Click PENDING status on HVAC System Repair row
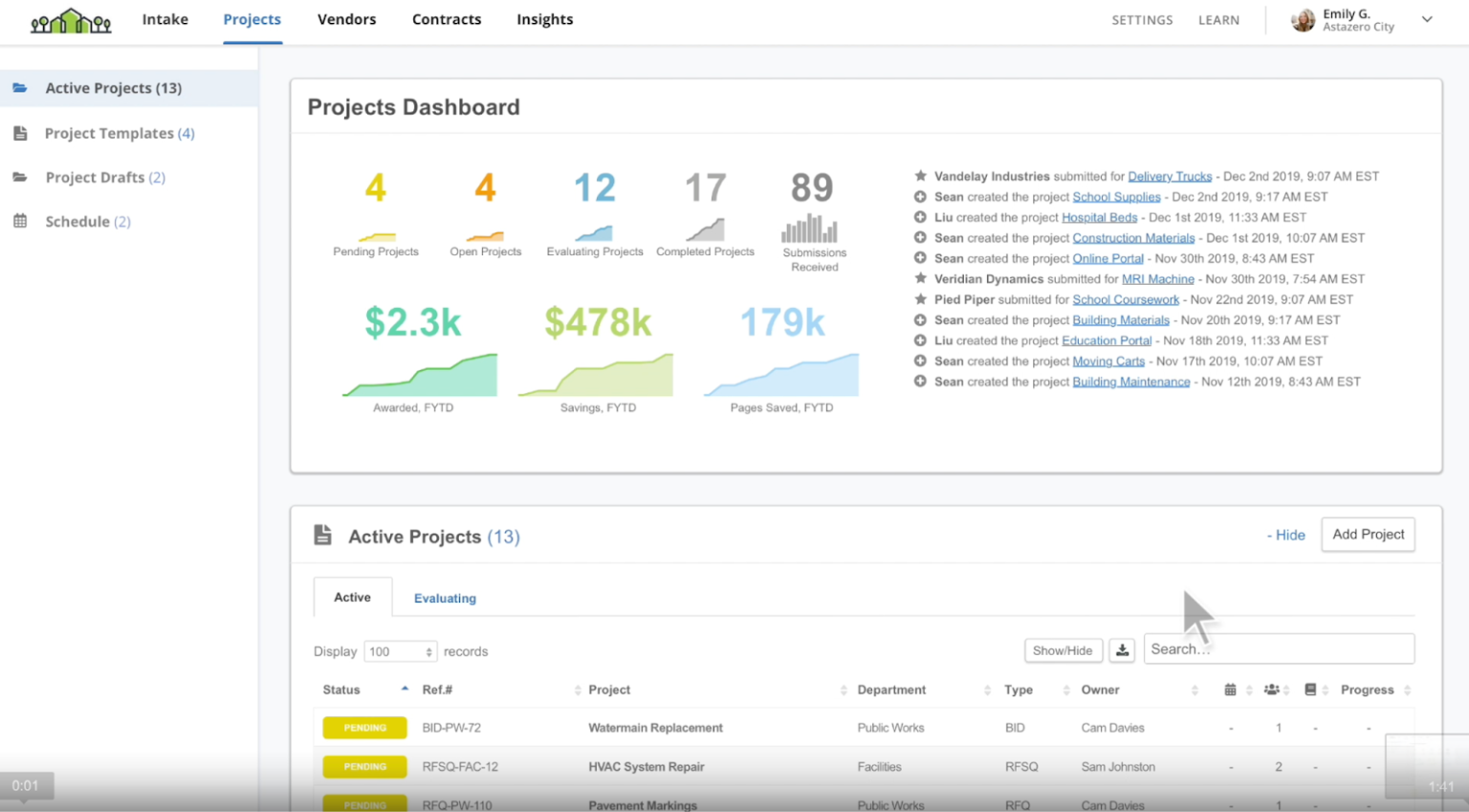Image resolution: width=1469 pixels, height=812 pixels. 364,766
